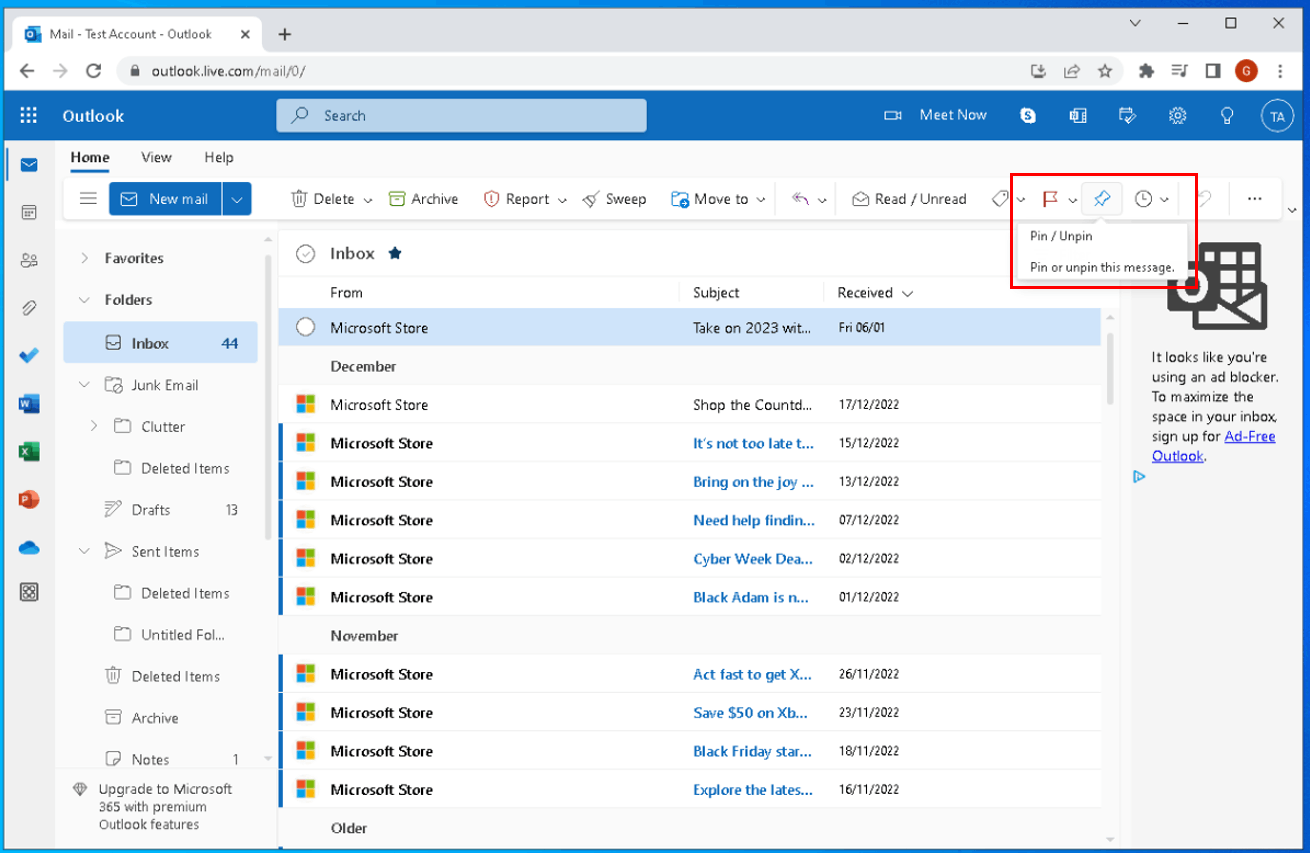Toggle Inbox favorite star
Image resolution: width=1310 pixels, height=853 pixels.
click(x=395, y=254)
